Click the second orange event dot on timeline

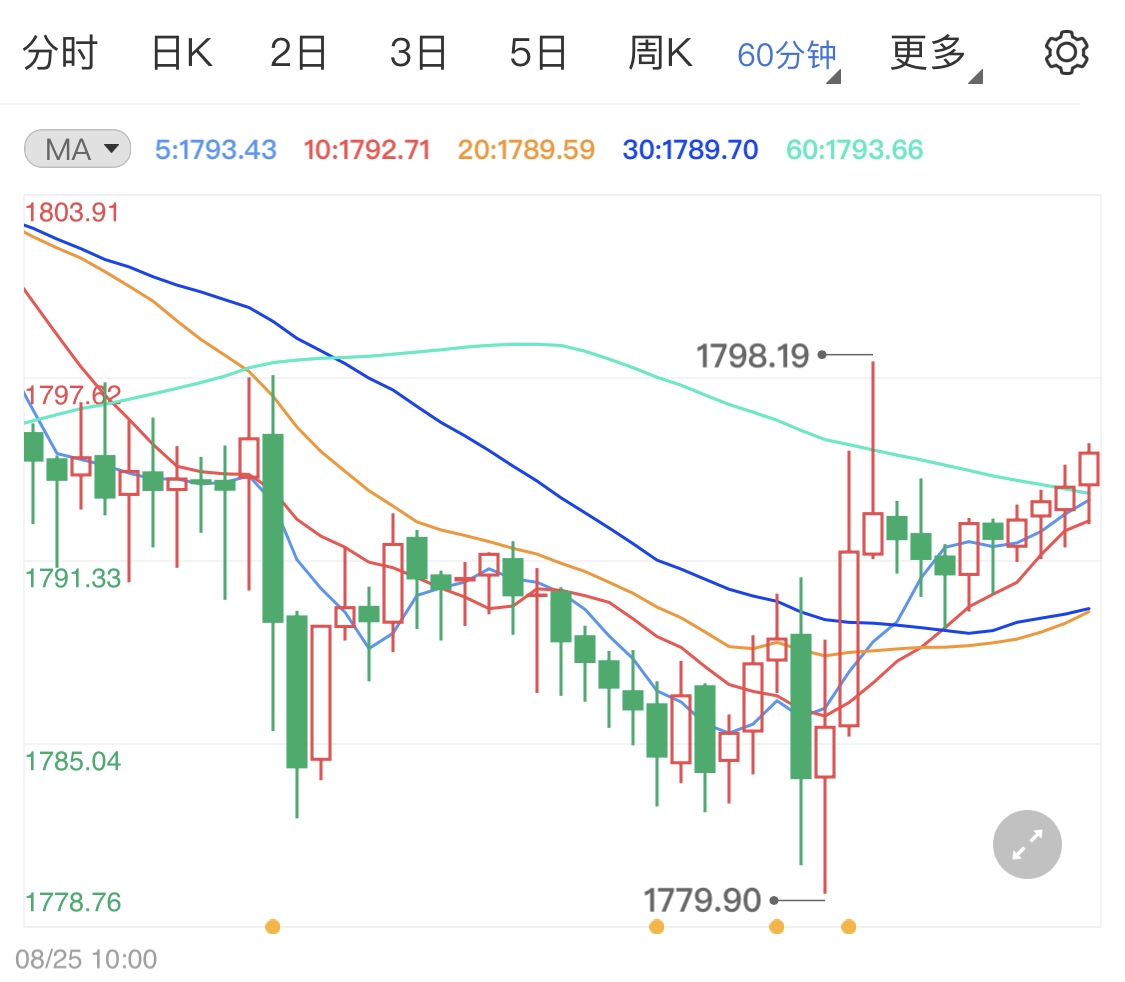point(656,927)
